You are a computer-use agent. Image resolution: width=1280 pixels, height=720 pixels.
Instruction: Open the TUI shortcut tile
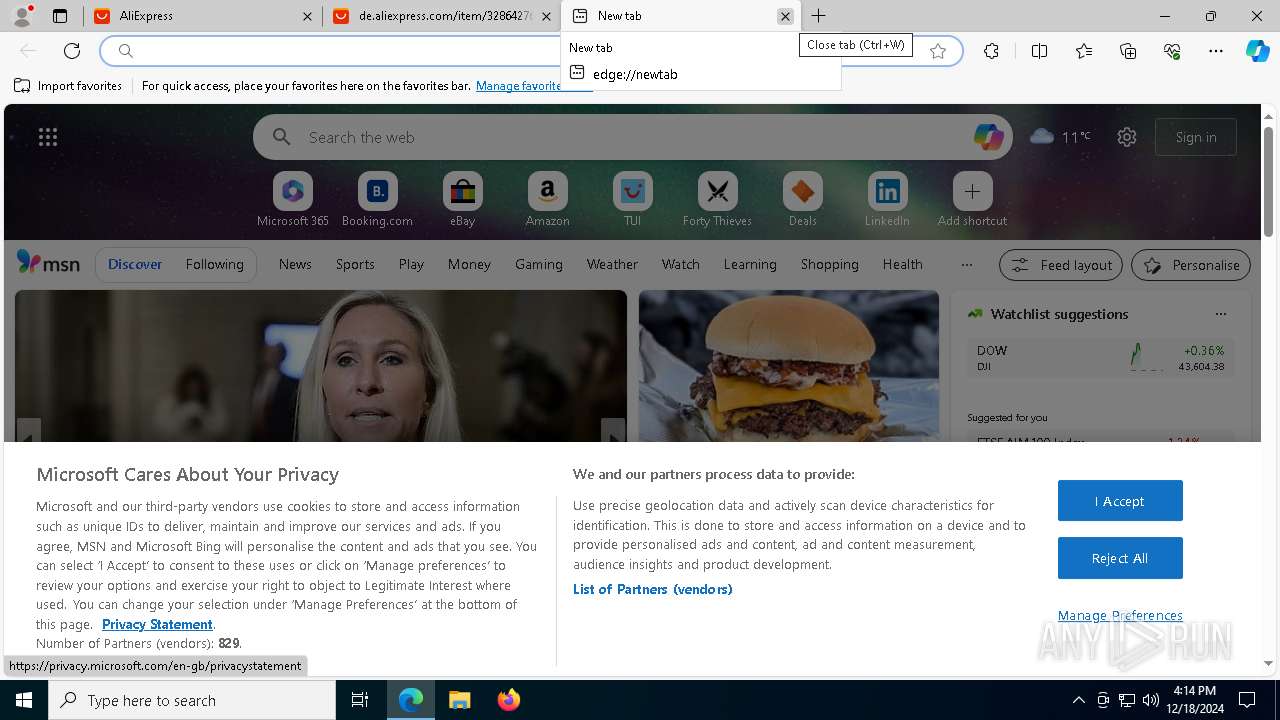(632, 200)
